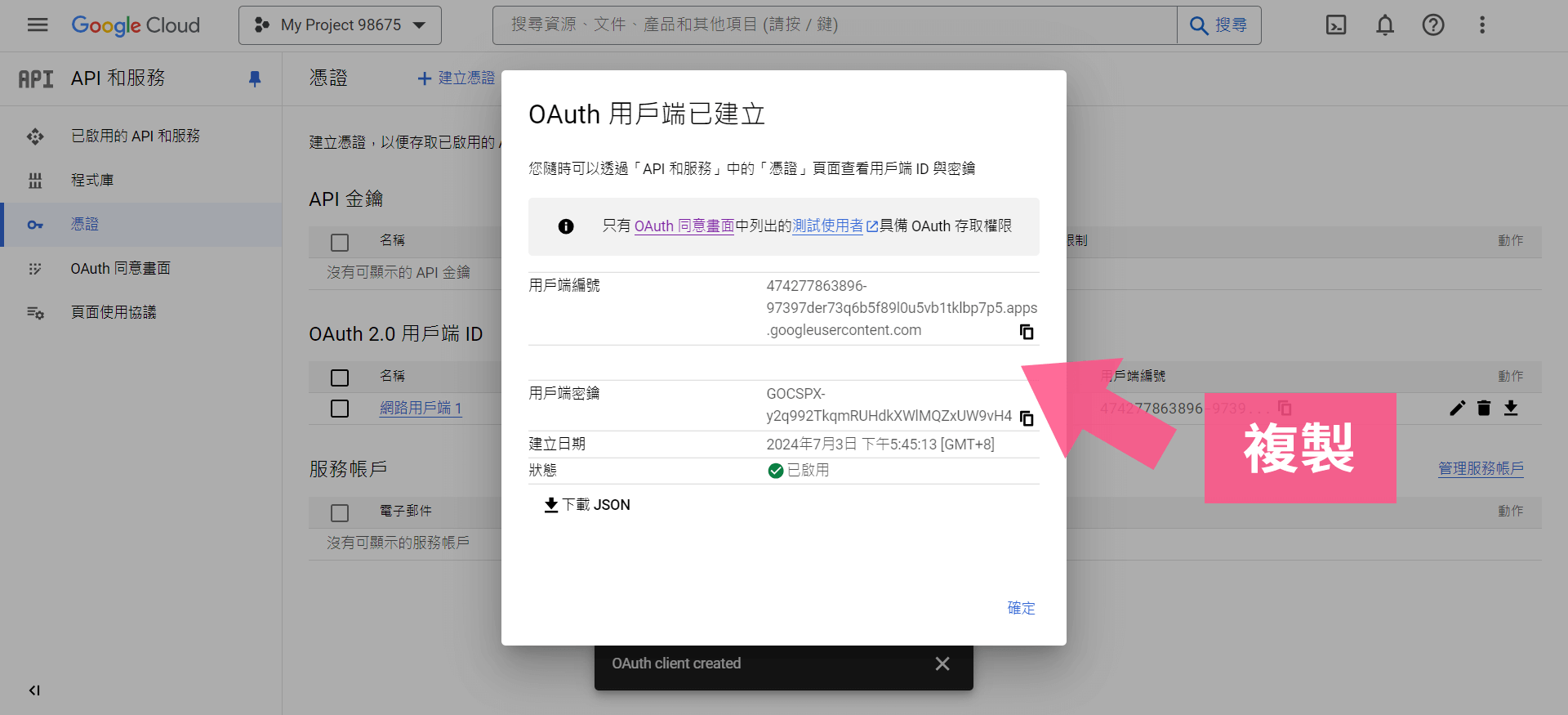The width and height of the screenshot is (1568, 715).
Task: Click the 已啟用 status check icon
Action: coord(776,471)
